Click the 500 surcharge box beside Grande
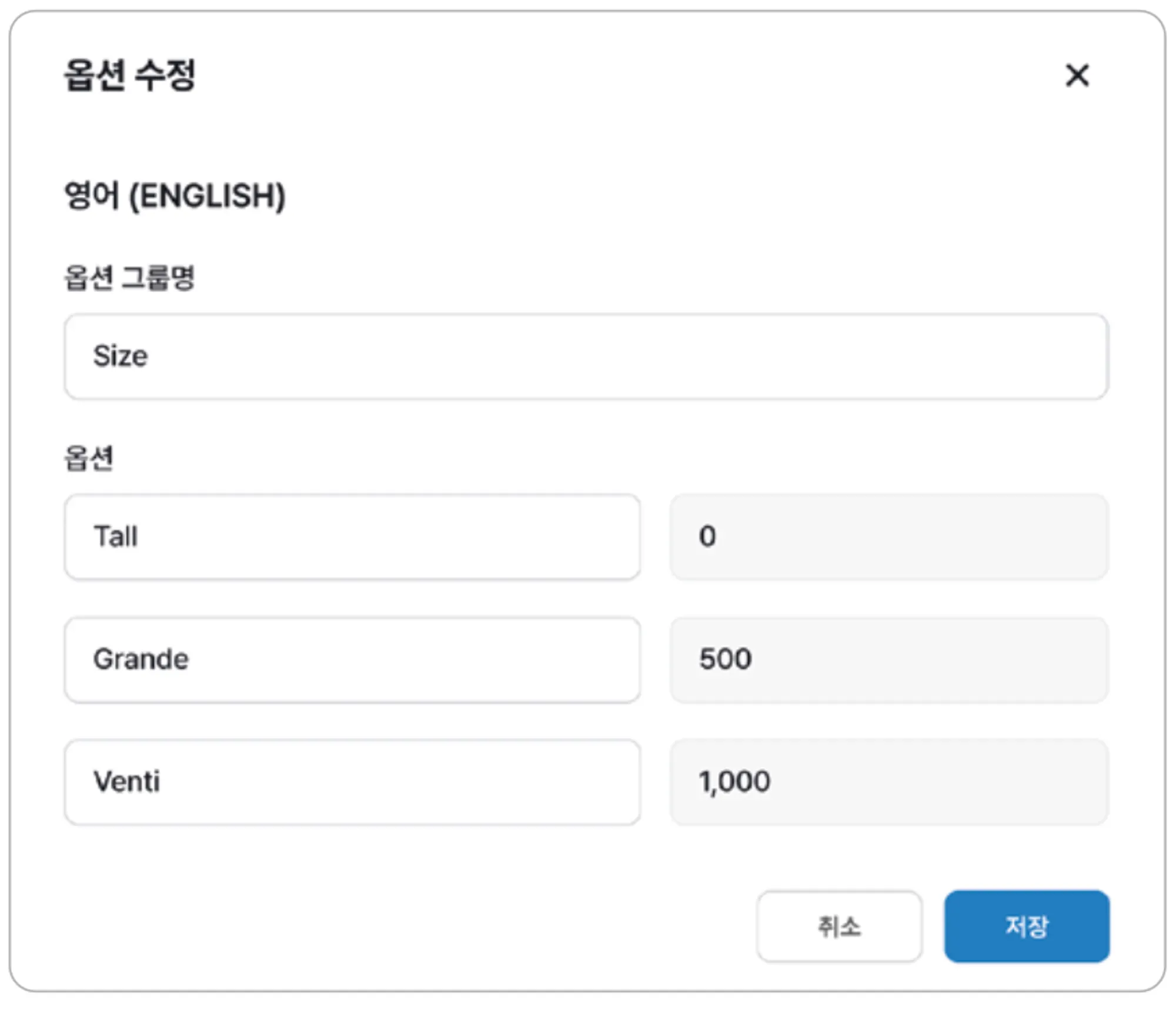 (888, 659)
